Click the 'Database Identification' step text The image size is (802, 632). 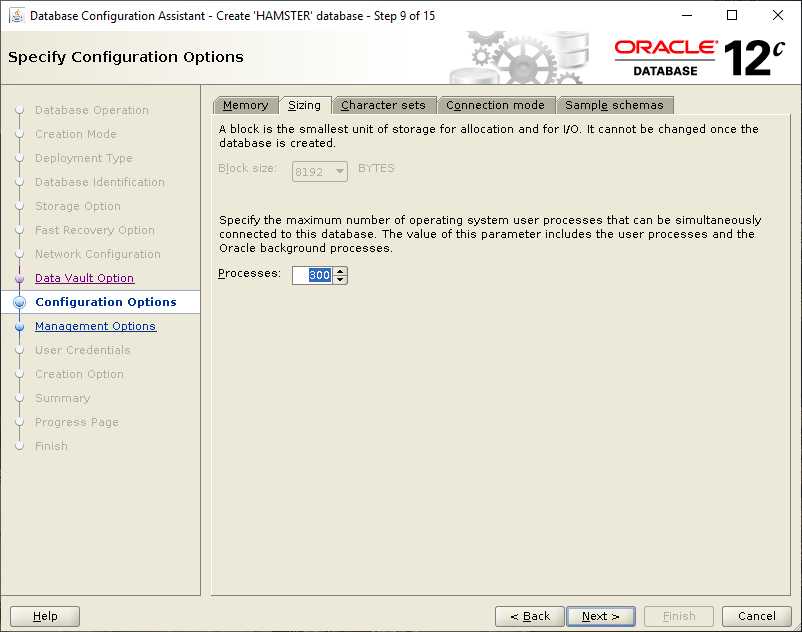point(100,182)
